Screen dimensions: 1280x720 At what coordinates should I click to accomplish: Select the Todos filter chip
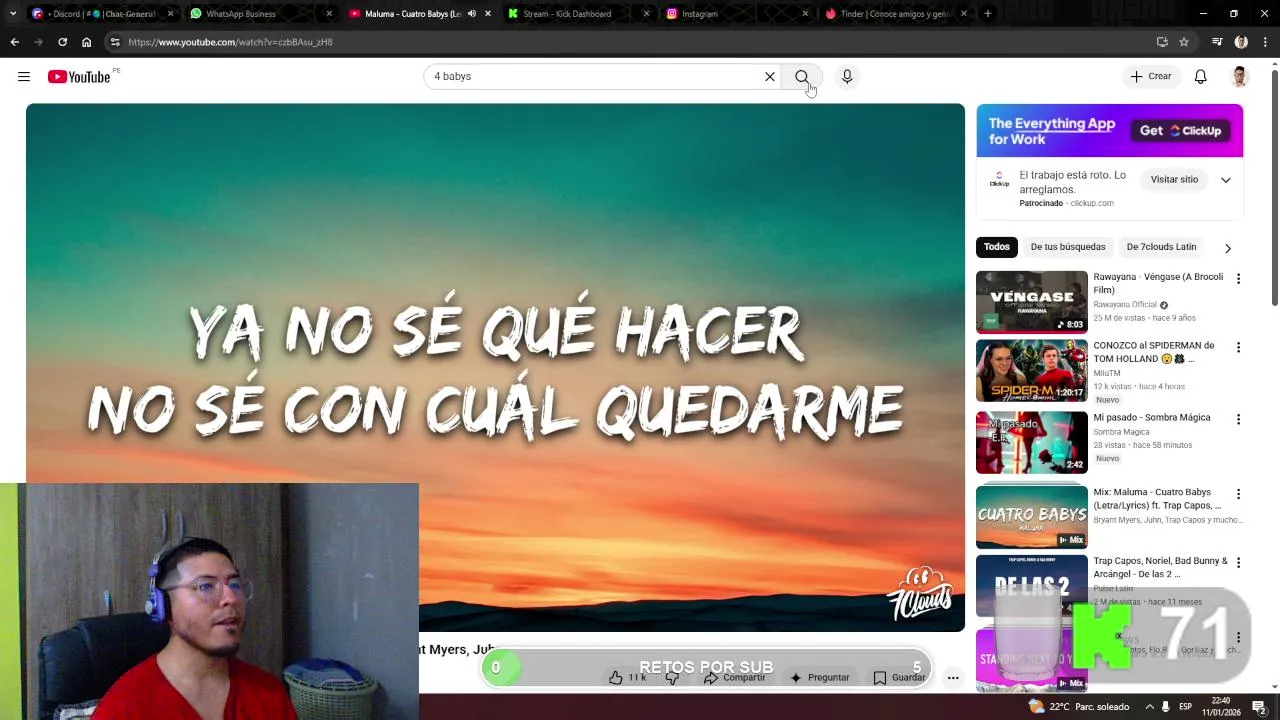tap(997, 247)
